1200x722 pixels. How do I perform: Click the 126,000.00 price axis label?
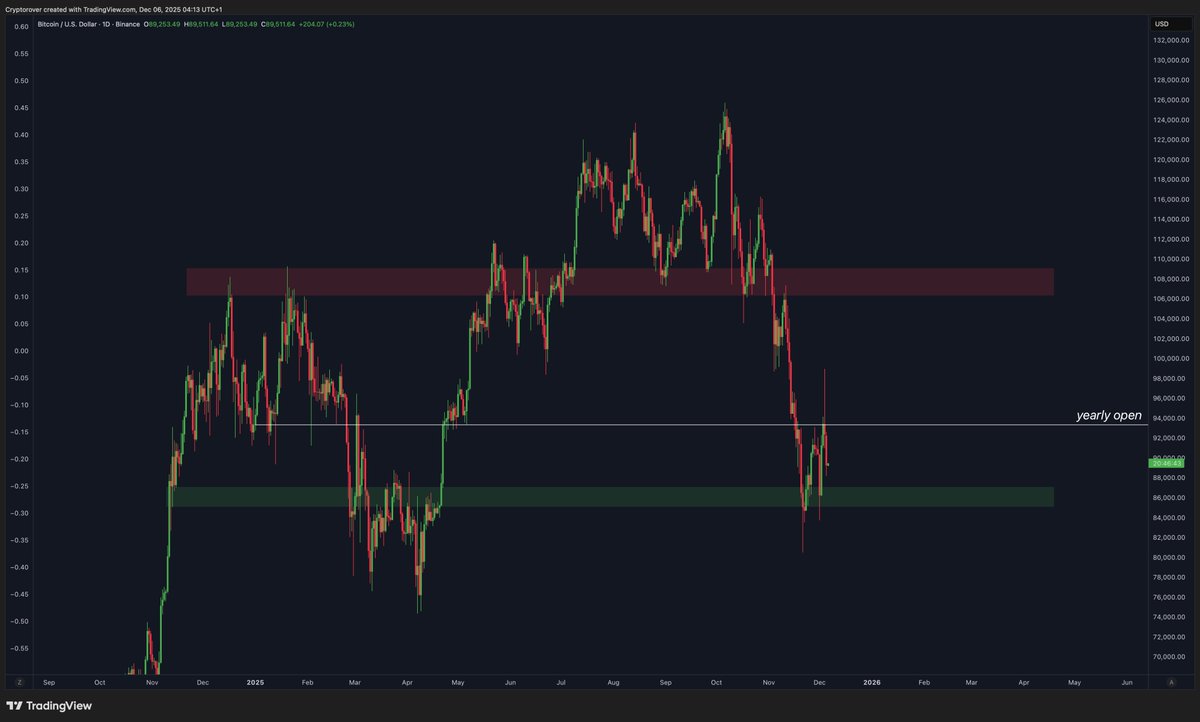tap(1171, 100)
